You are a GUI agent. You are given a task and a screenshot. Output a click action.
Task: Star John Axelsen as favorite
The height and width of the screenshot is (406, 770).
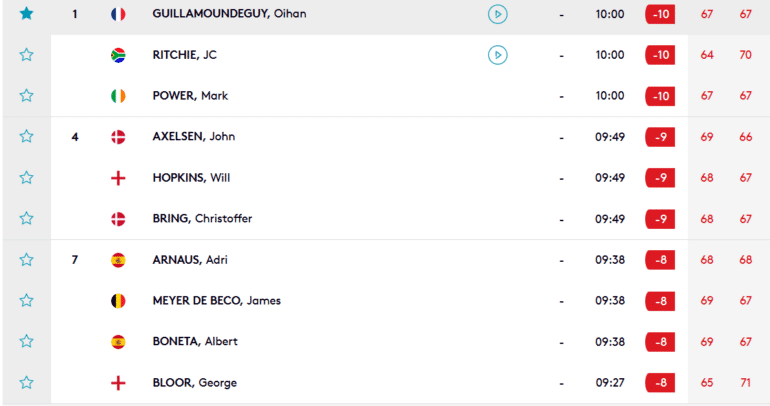(x=27, y=136)
